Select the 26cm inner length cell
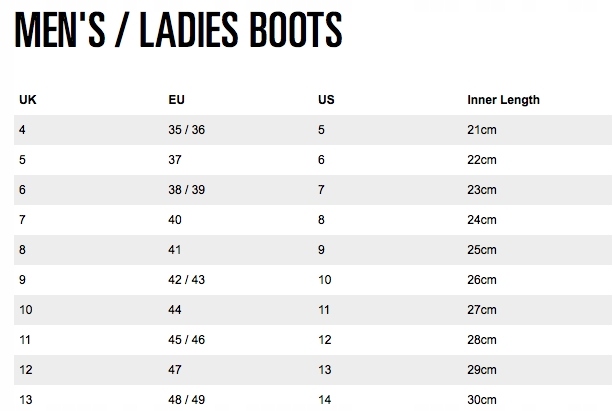The width and height of the screenshot is (613, 411). pyautogui.click(x=482, y=280)
